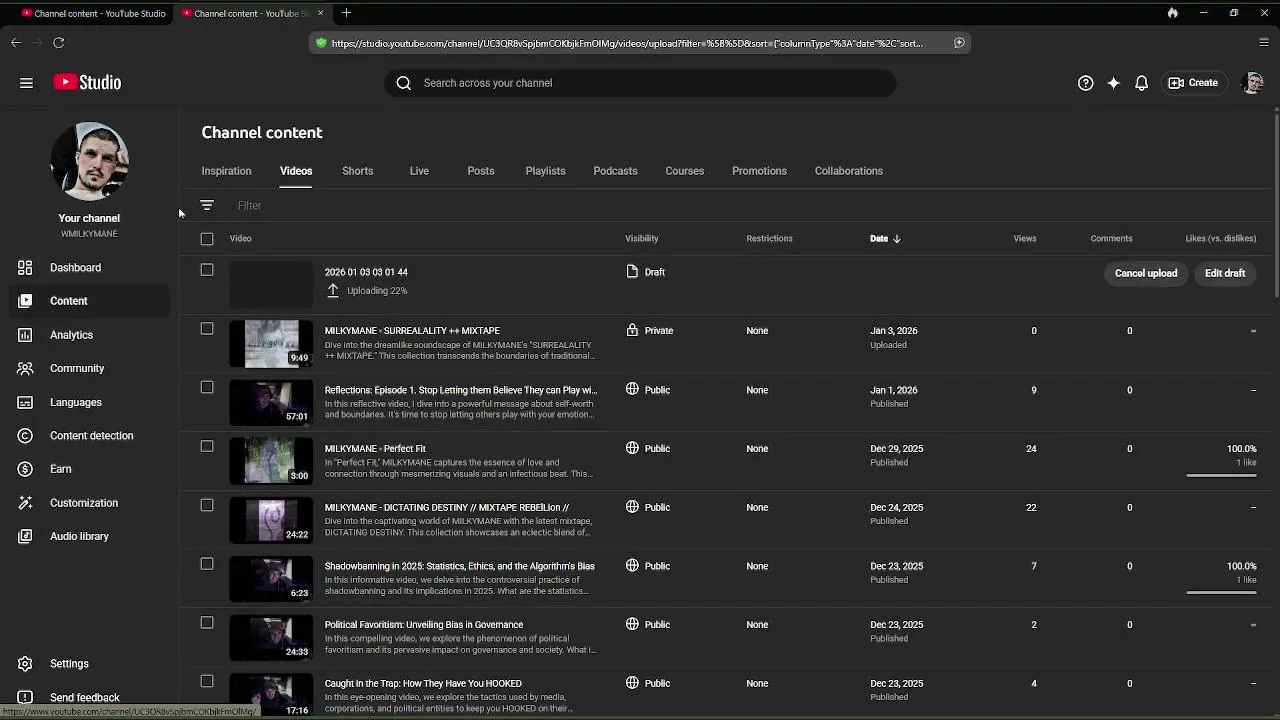Open the notifications bell
This screenshot has width=1280, height=720.
[1141, 83]
